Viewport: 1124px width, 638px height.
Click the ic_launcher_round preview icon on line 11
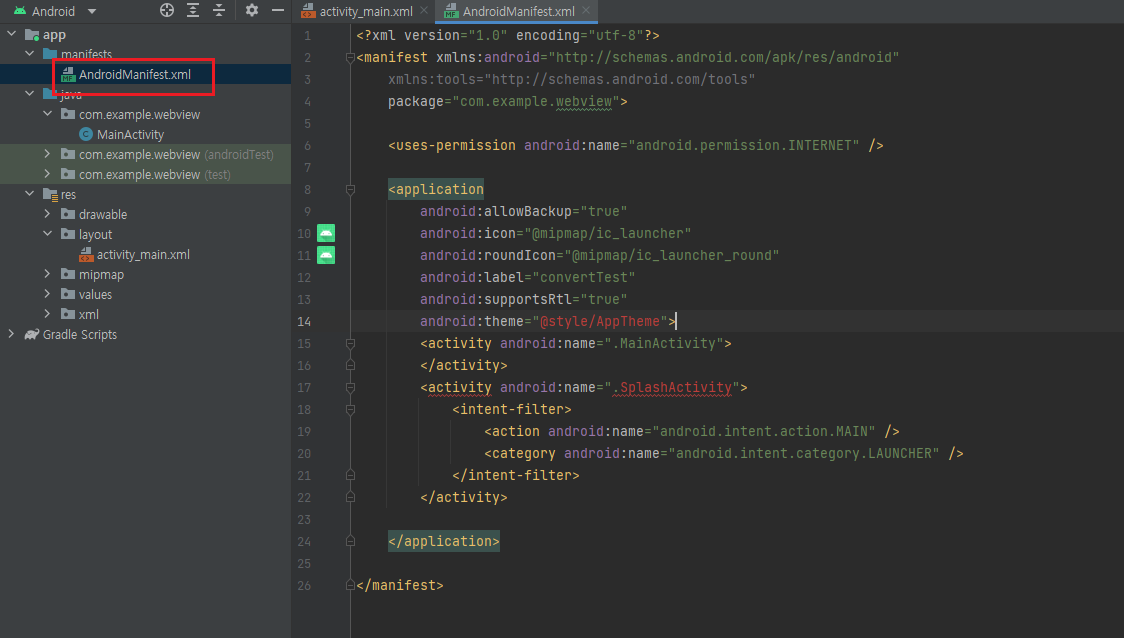pyautogui.click(x=325, y=255)
